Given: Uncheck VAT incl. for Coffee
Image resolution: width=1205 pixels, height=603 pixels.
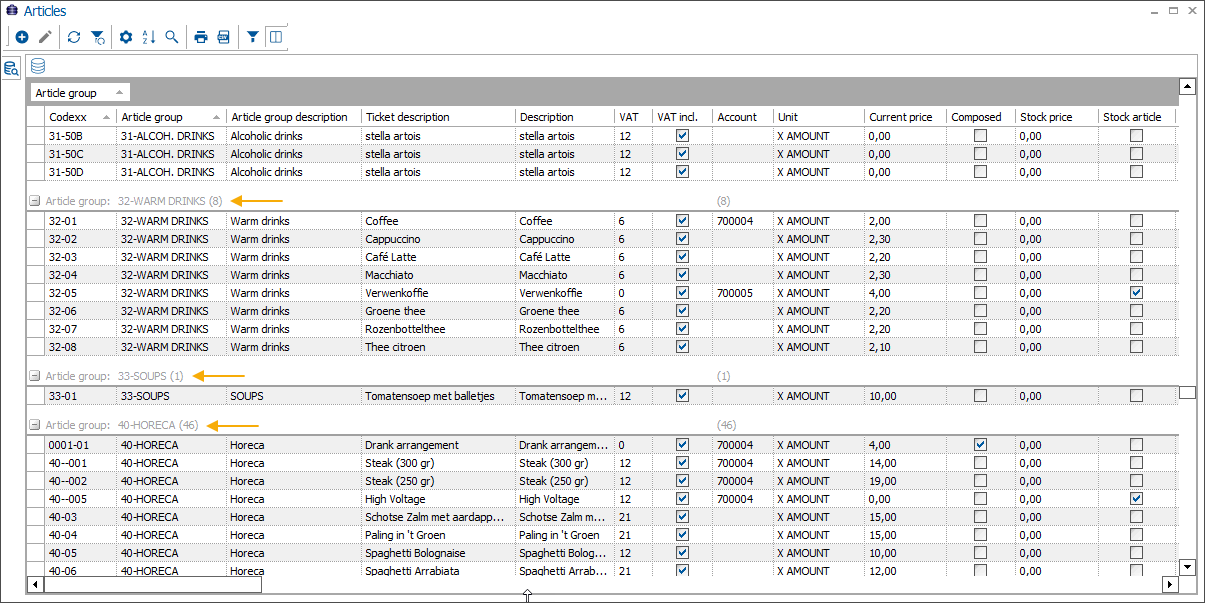Looking at the screenshot, I should pos(682,221).
